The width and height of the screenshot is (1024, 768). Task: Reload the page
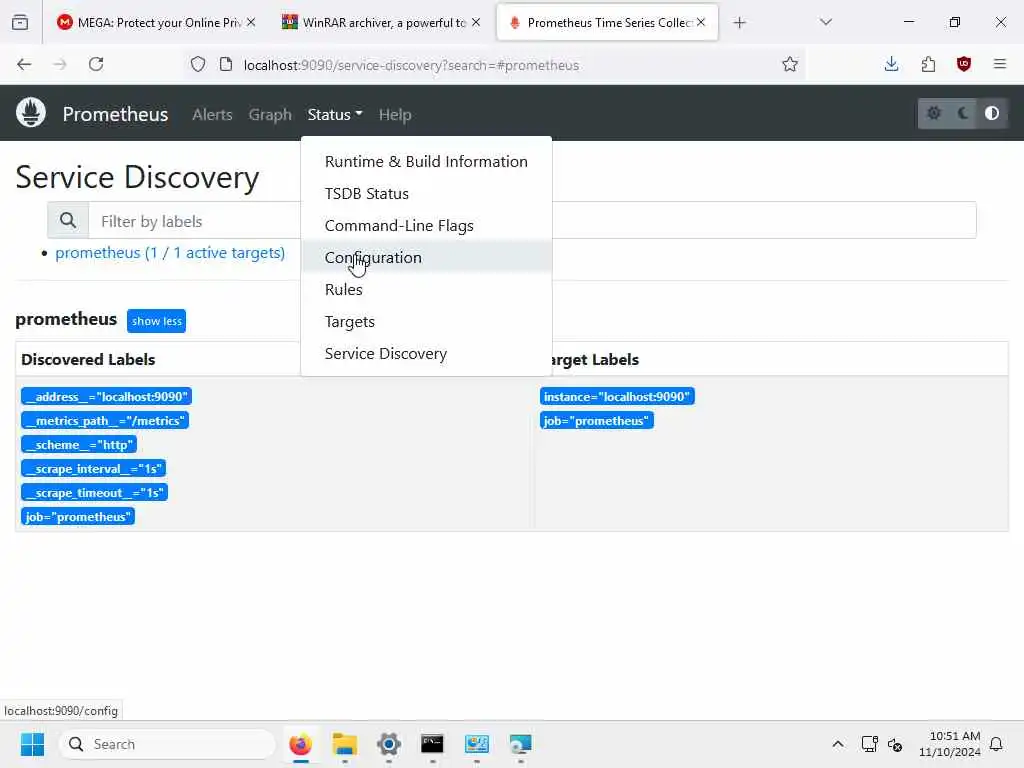tap(96, 65)
